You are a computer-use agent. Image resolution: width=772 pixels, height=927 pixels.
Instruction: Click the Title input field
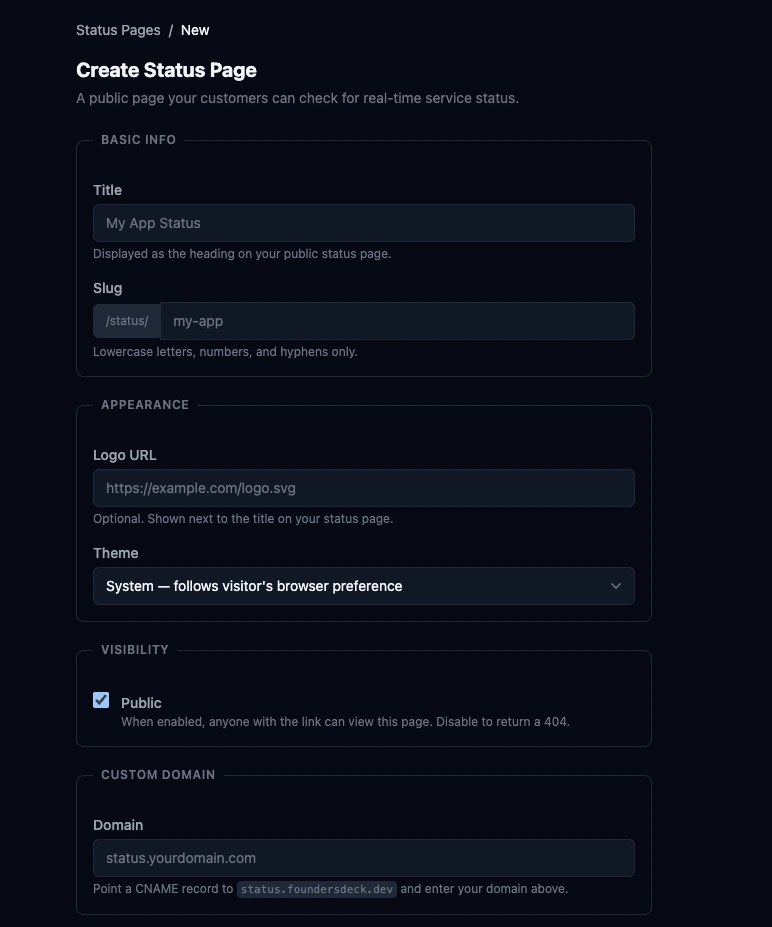coord(364,222)
